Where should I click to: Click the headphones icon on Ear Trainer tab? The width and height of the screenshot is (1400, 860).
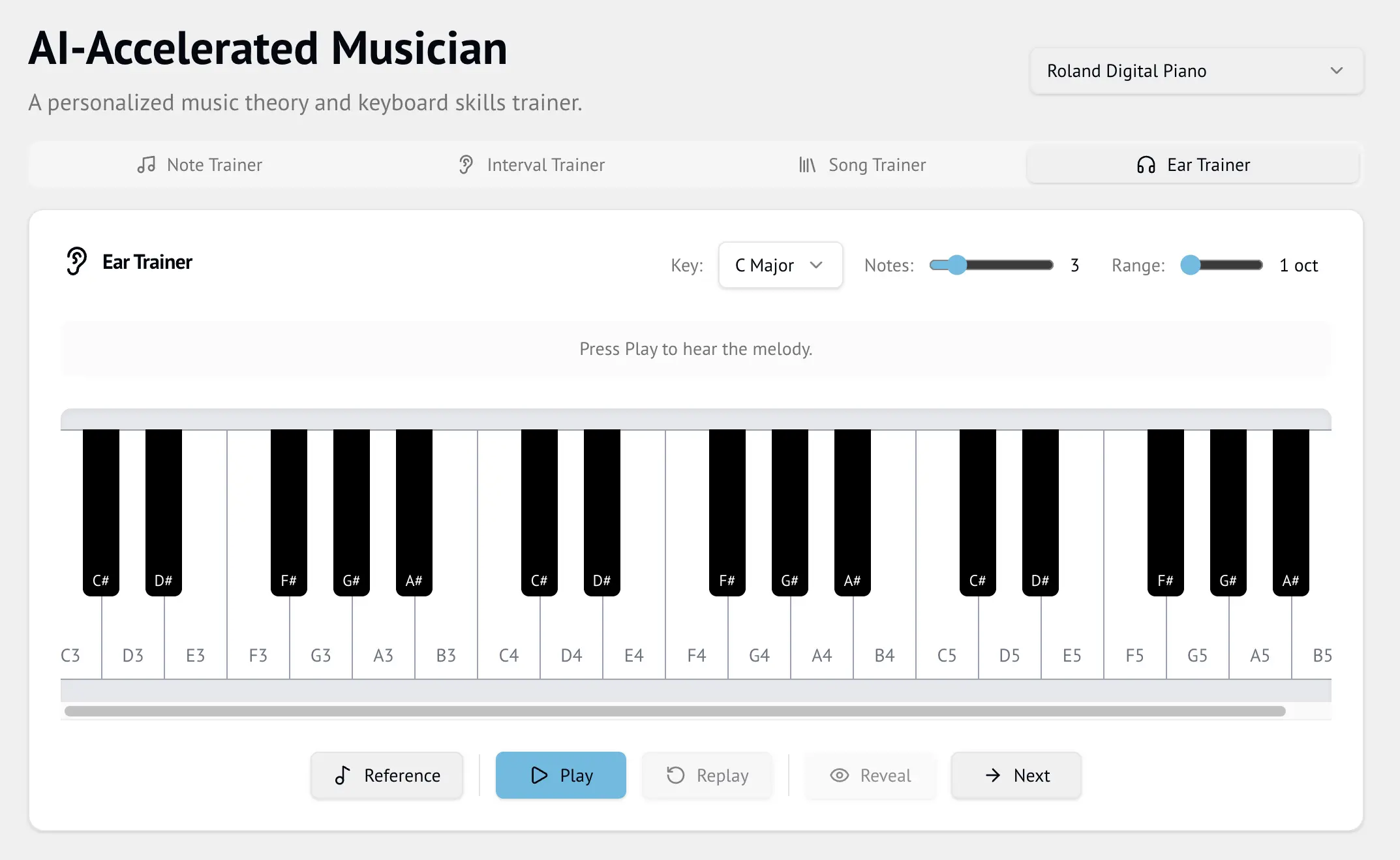(1146, 164)
